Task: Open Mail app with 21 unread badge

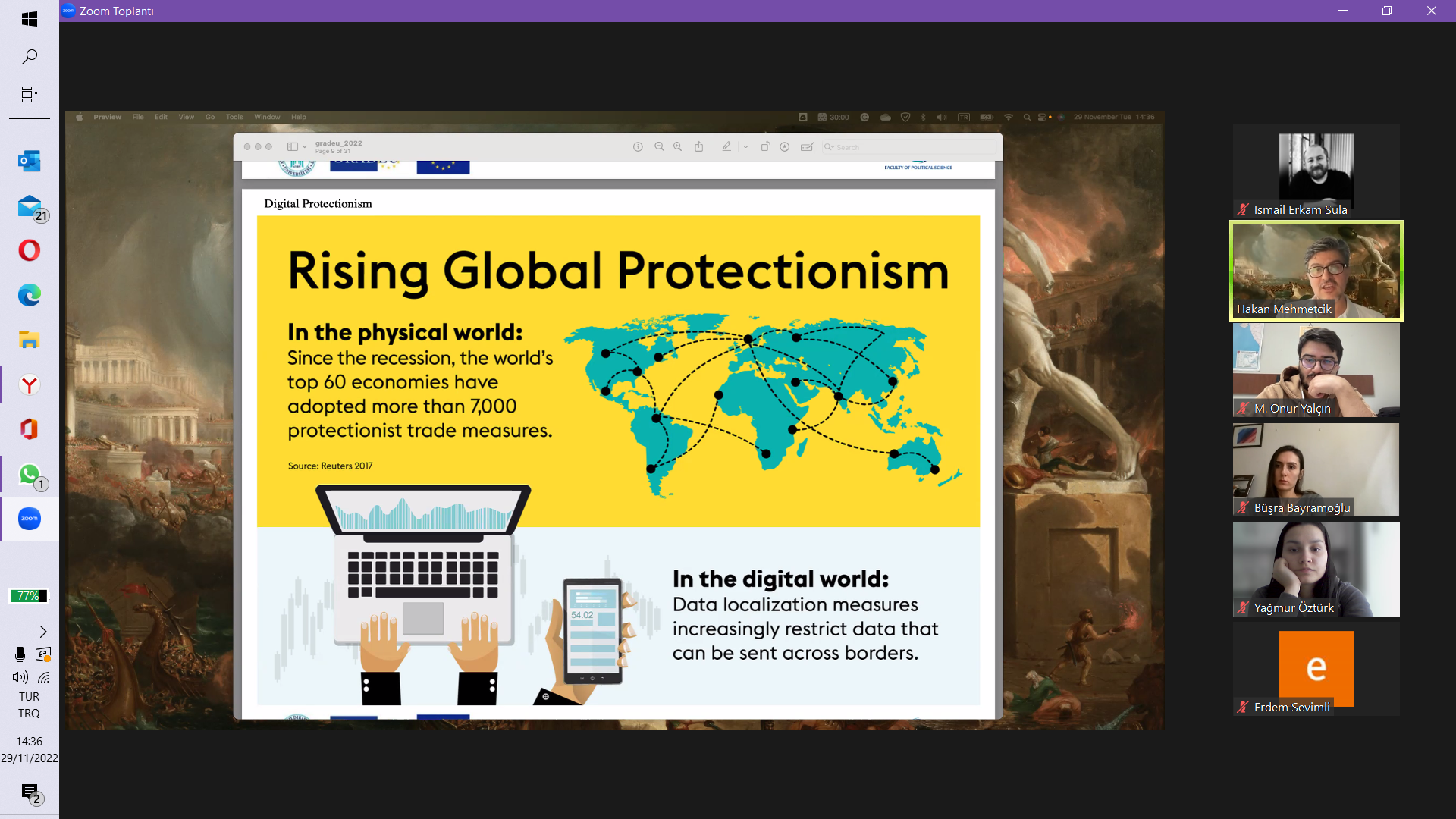Action: [x=29, y=206]
